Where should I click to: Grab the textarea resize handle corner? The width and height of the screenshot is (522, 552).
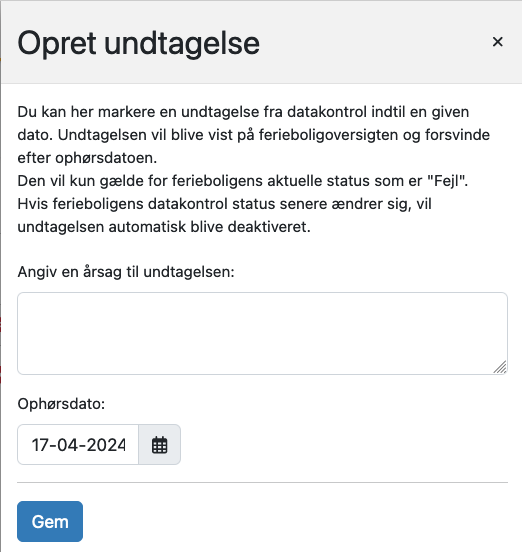pyautogui.click(x=500, y=367)
